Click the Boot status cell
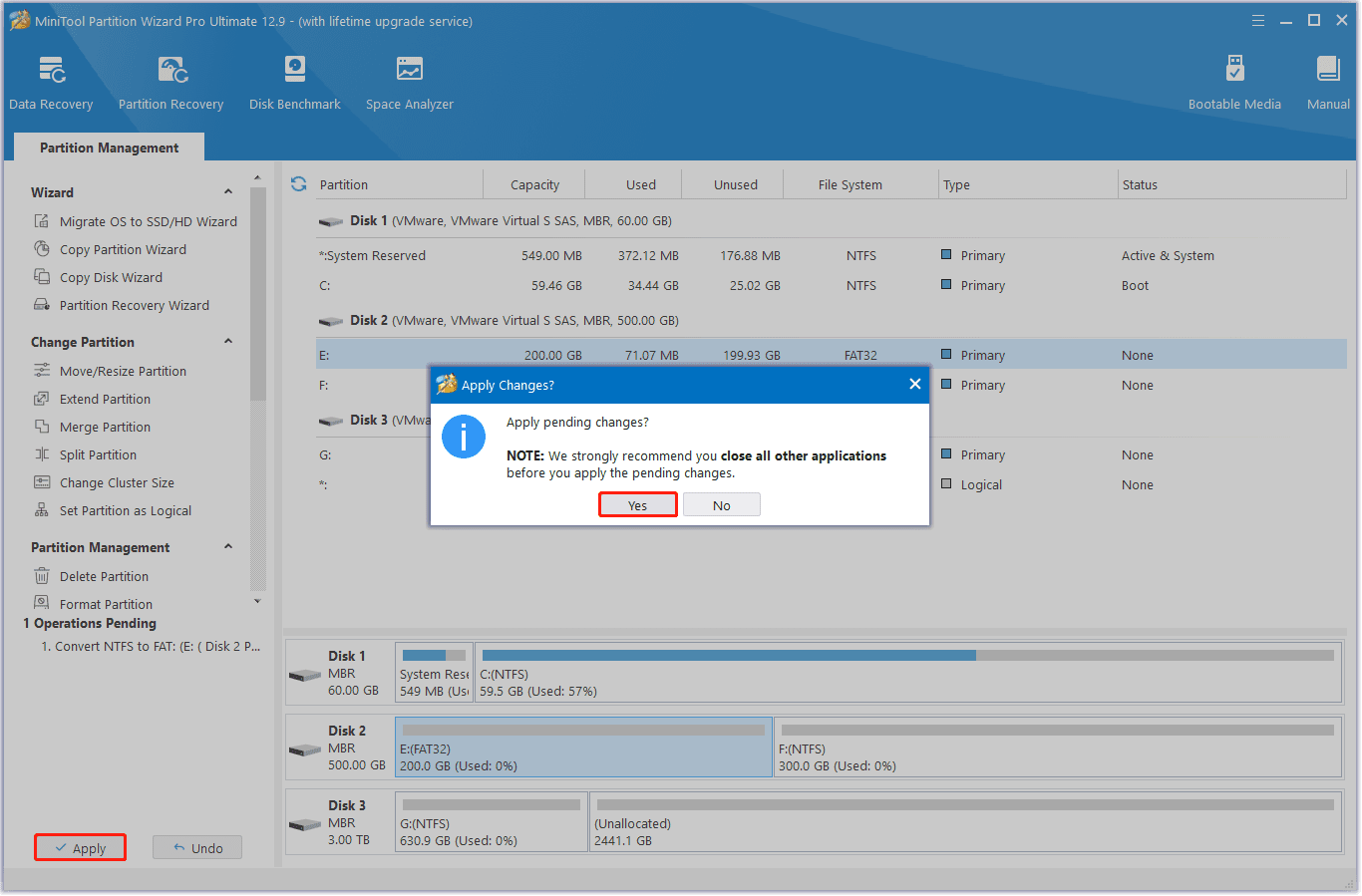This screenshot has width=1362, height=896. 1135,285
